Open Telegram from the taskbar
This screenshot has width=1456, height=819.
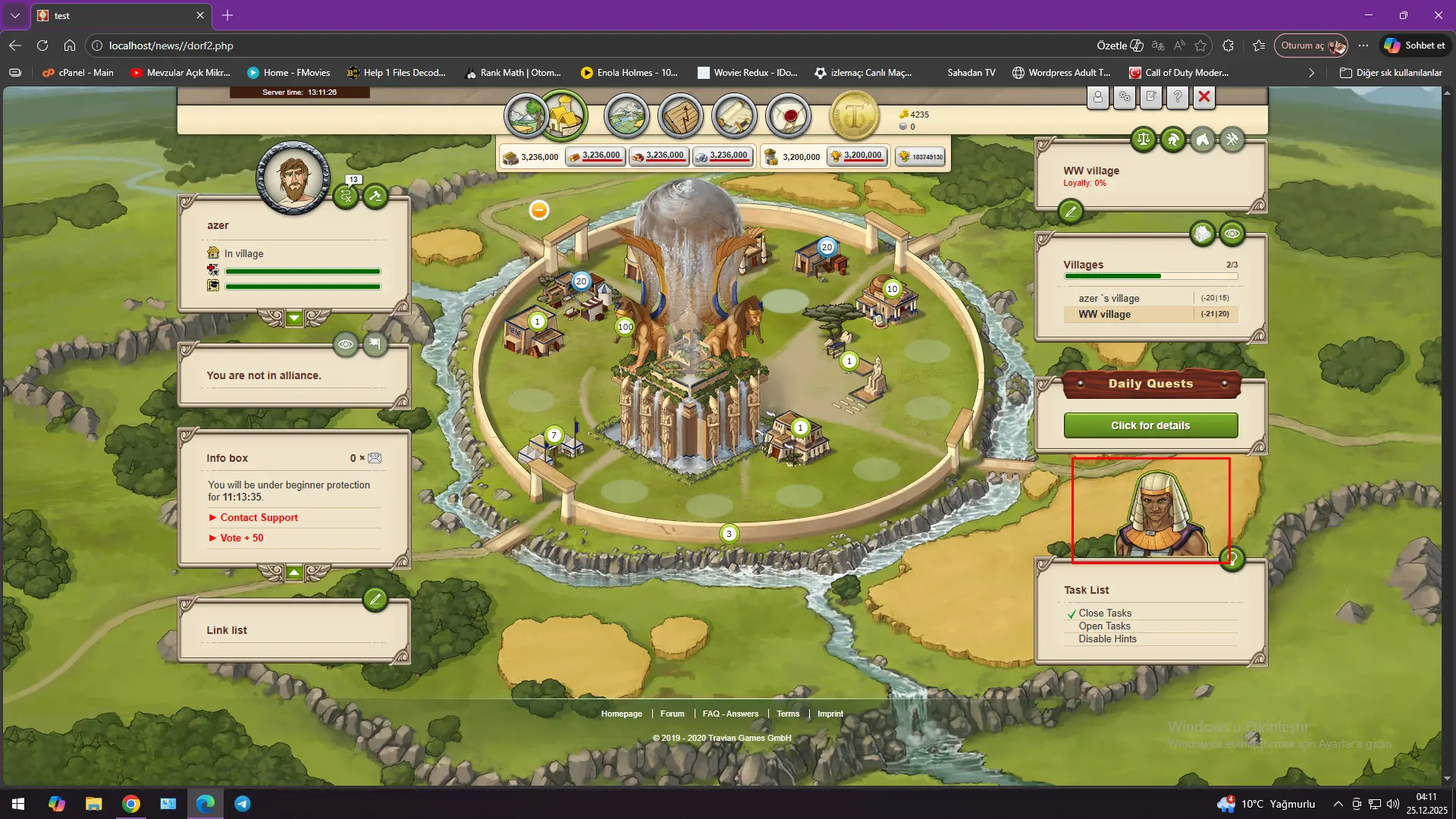tap(243, 804)
